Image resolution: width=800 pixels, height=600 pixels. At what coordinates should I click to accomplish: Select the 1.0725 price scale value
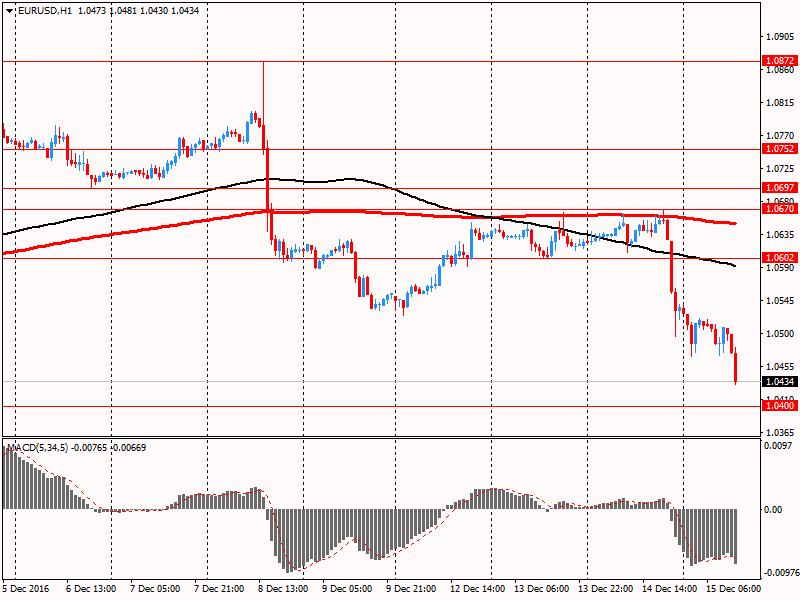(x=781, y=168)
